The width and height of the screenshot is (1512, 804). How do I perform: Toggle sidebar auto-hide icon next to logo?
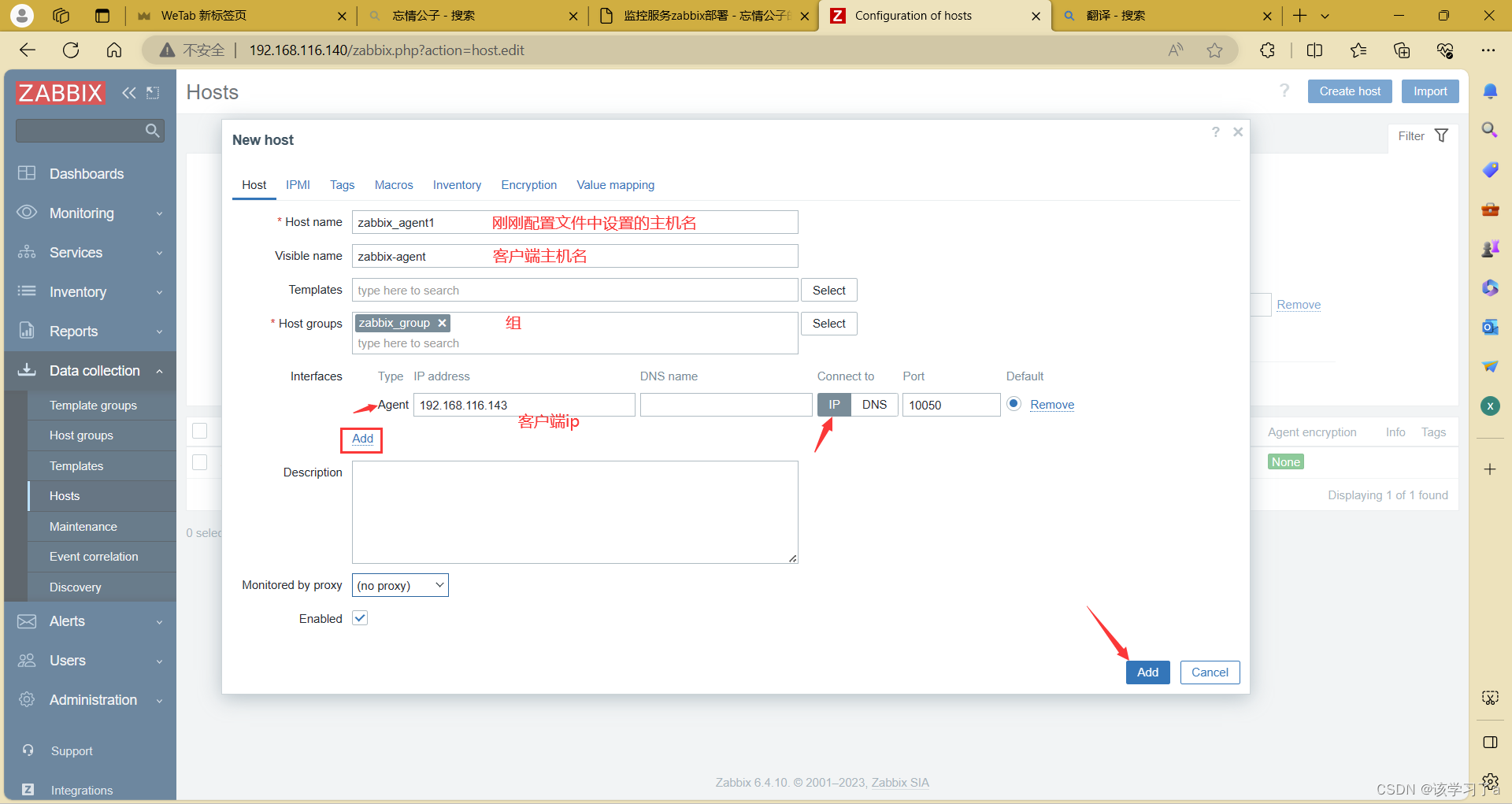tap(153, 93)
